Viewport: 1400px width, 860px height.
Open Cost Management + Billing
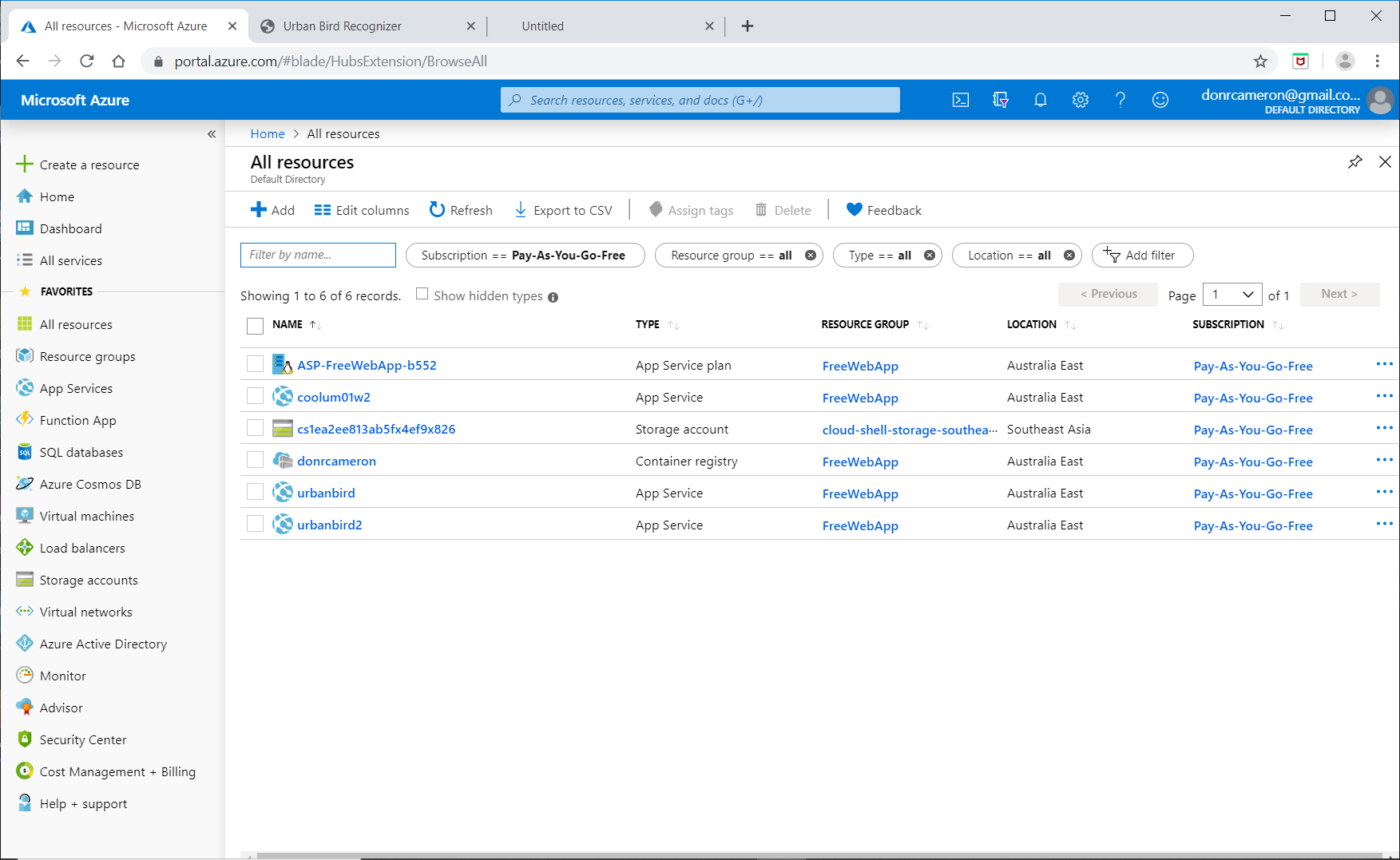coord(117,771)
